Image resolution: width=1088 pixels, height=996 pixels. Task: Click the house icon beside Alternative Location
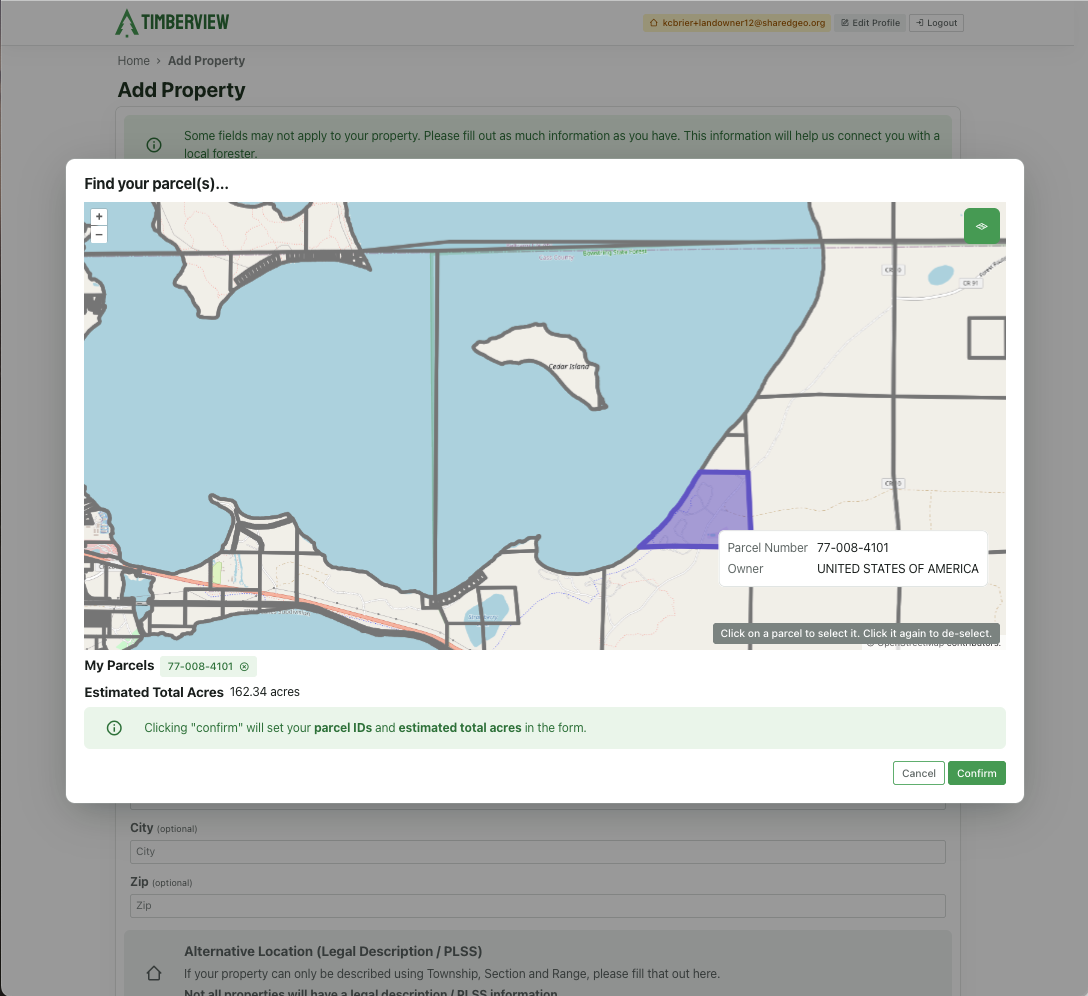[154, 972]
